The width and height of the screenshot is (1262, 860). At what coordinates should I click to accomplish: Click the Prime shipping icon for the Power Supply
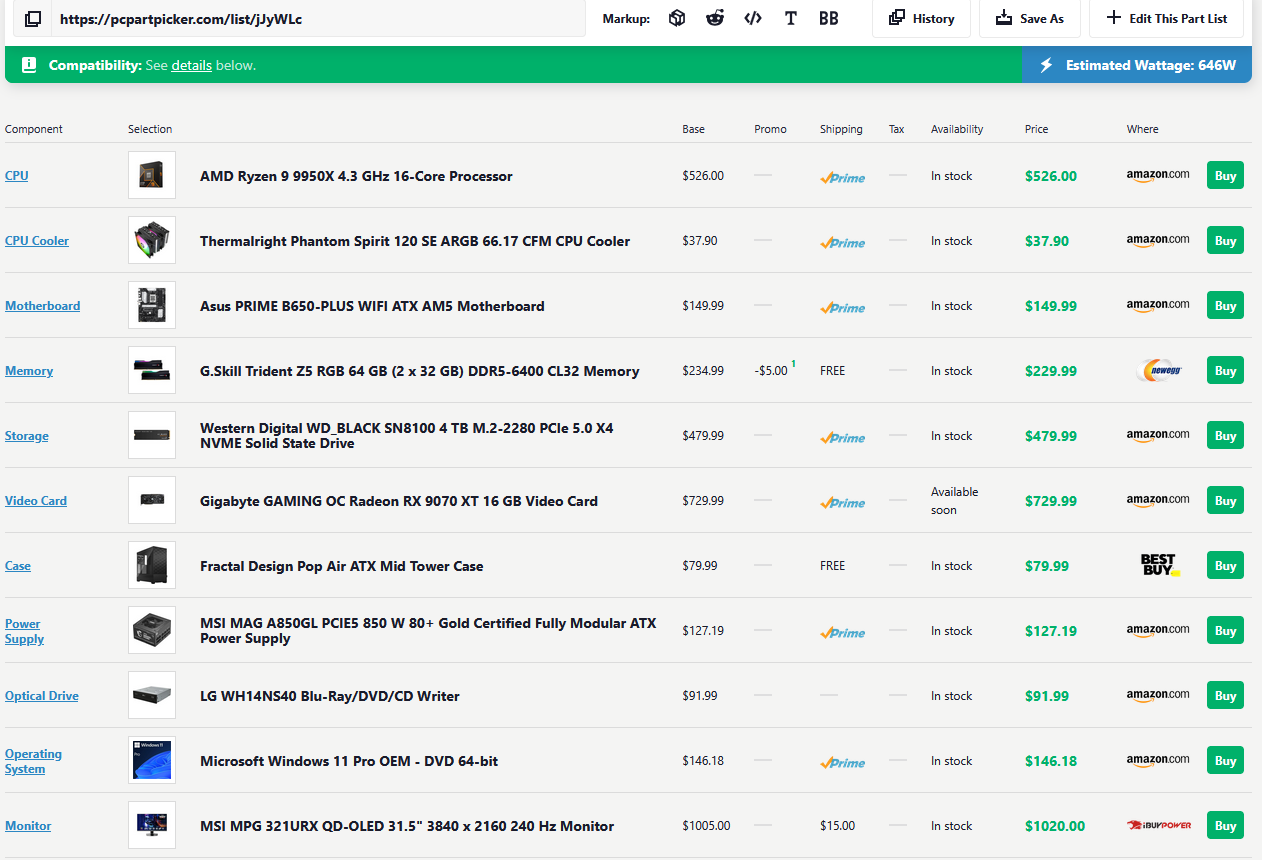(842, 632)
